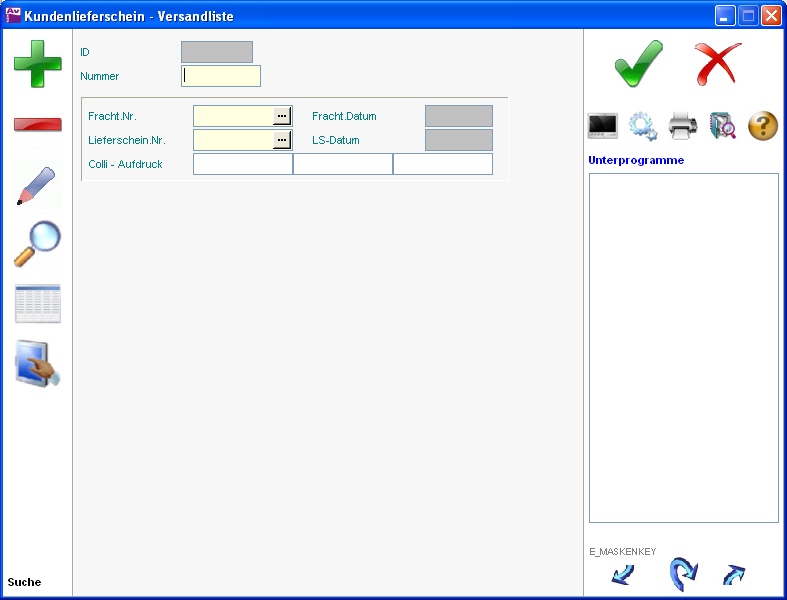Open the Lieferschein.Nr. lookup ellipsis button

pyautogui.click(x=282, y=140)
